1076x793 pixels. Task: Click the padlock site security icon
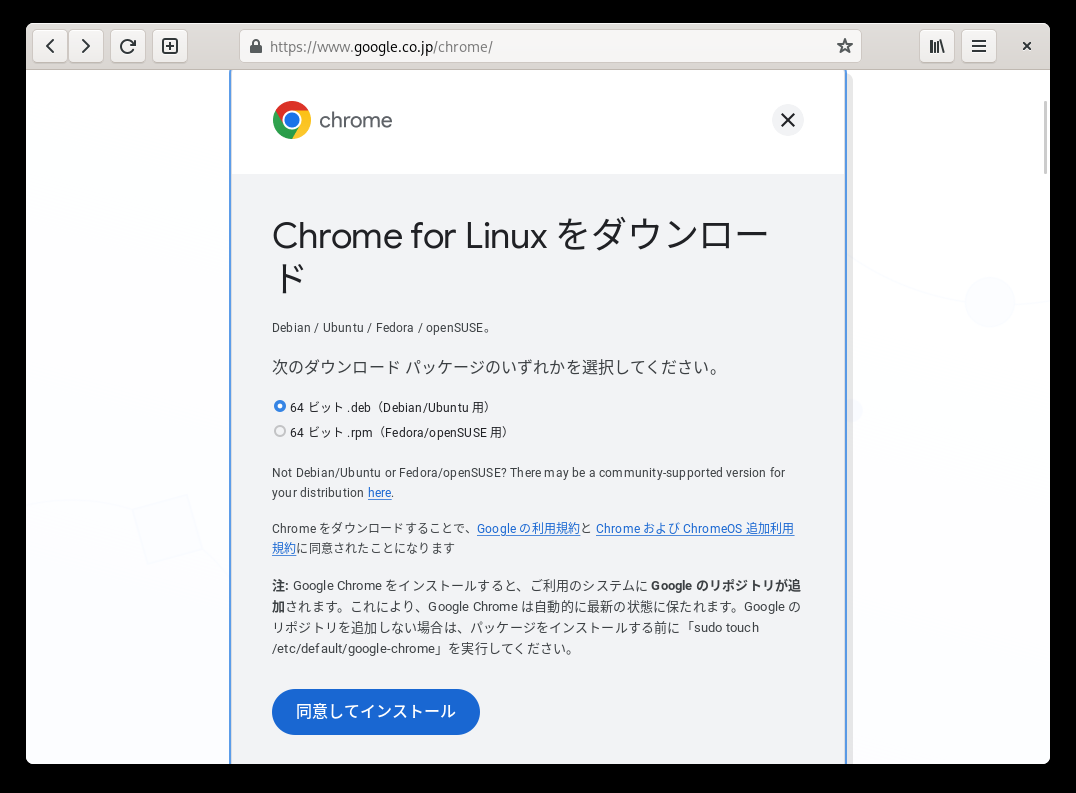[x=256, y=47]
